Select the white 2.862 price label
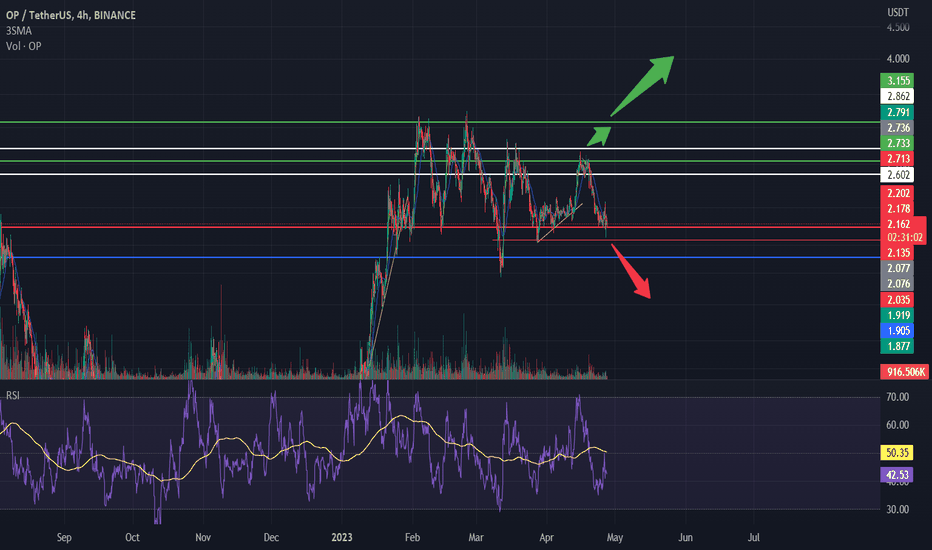 coord(898,96)
